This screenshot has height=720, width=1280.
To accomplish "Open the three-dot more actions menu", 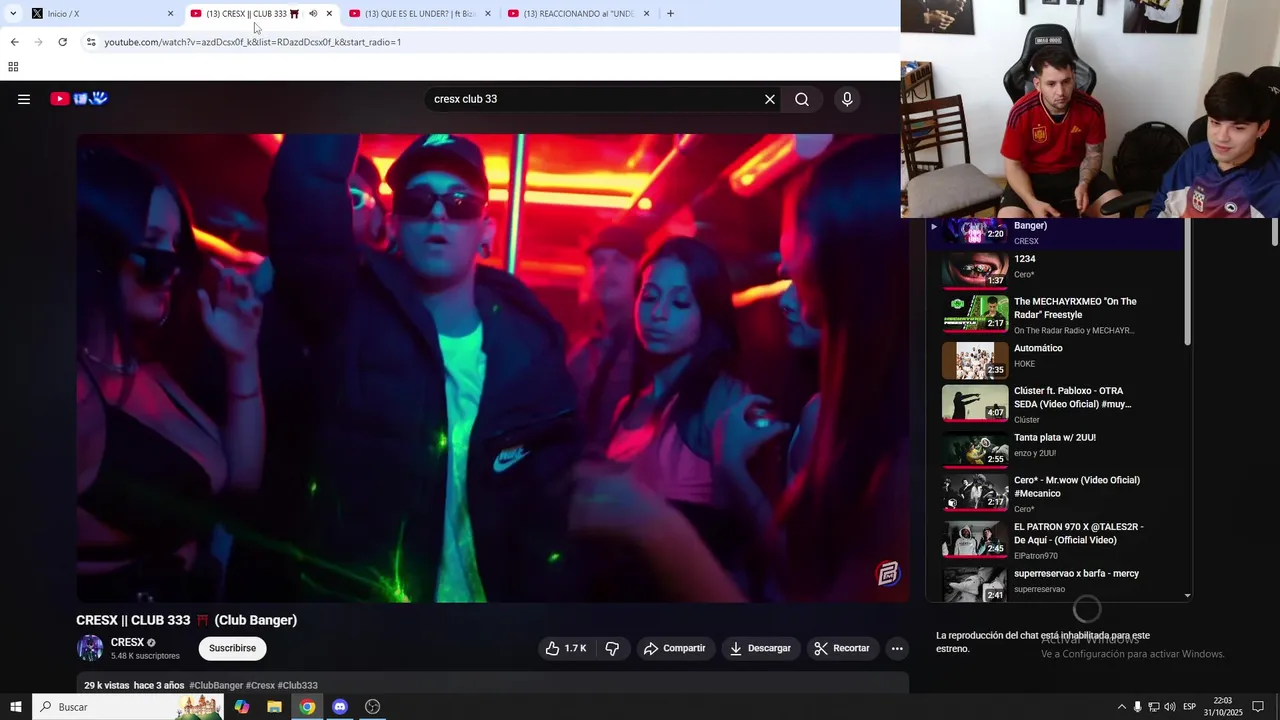I will click(897, 648).
